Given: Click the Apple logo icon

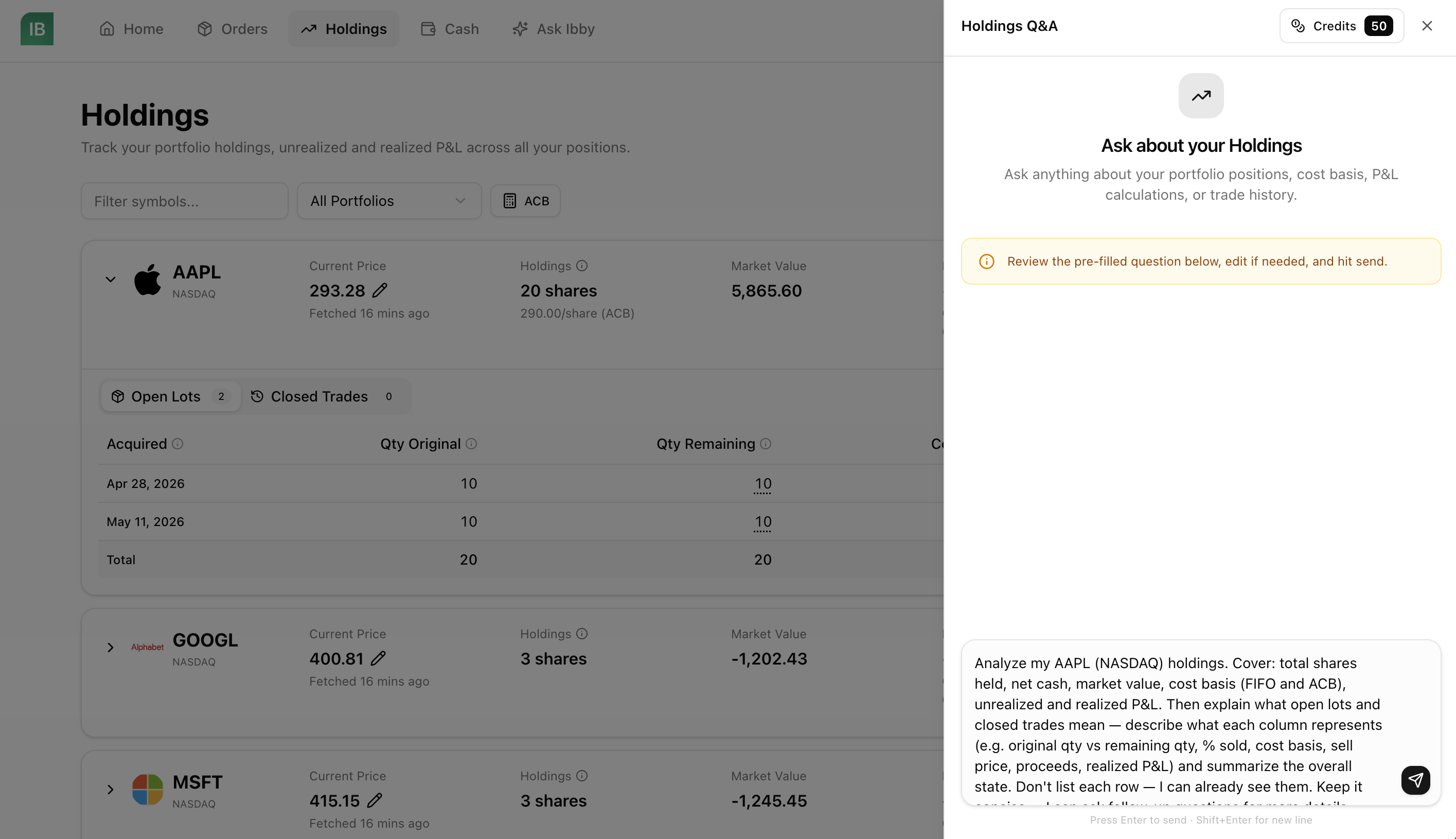Looking at the screenshot, I should pyautogui.click(x=148, y=280).
